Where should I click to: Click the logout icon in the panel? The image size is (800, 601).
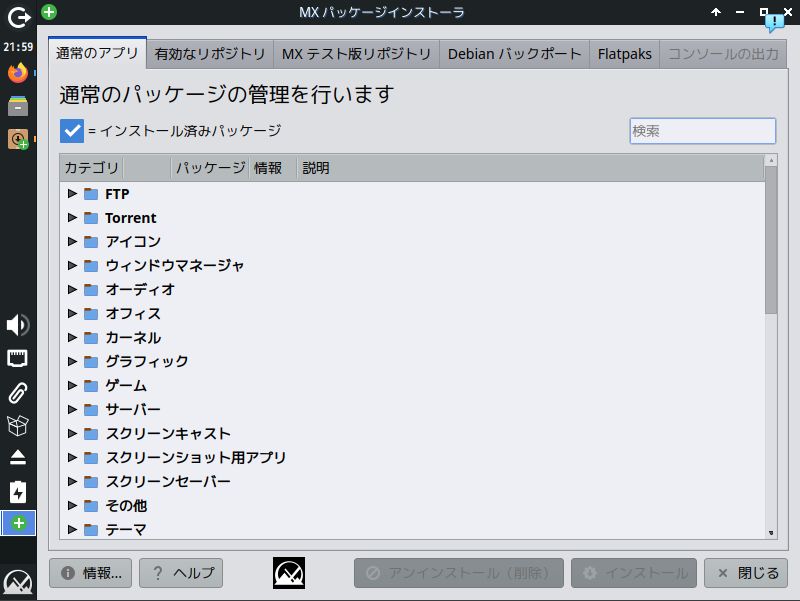[x=19, y=17]
